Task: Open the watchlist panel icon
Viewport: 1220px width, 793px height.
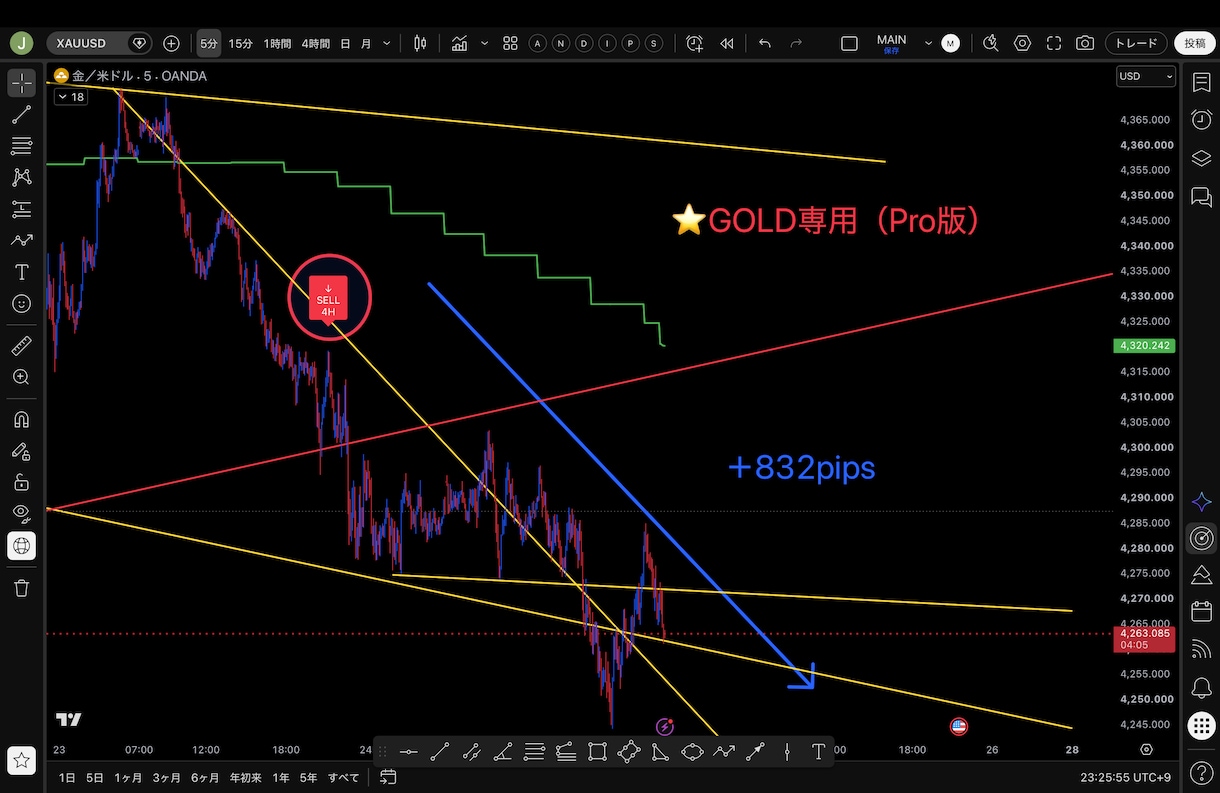Action: tap(1201, 83)
